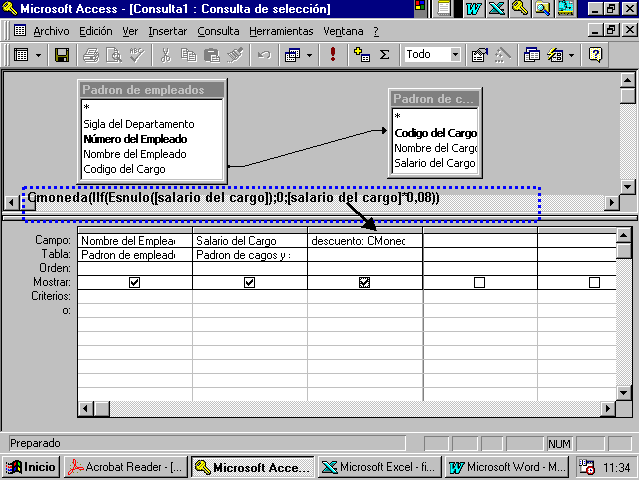639x480 pixels.
Task: Click table pane horizontal scroll right arrow
Action: [x=611, y=202]
